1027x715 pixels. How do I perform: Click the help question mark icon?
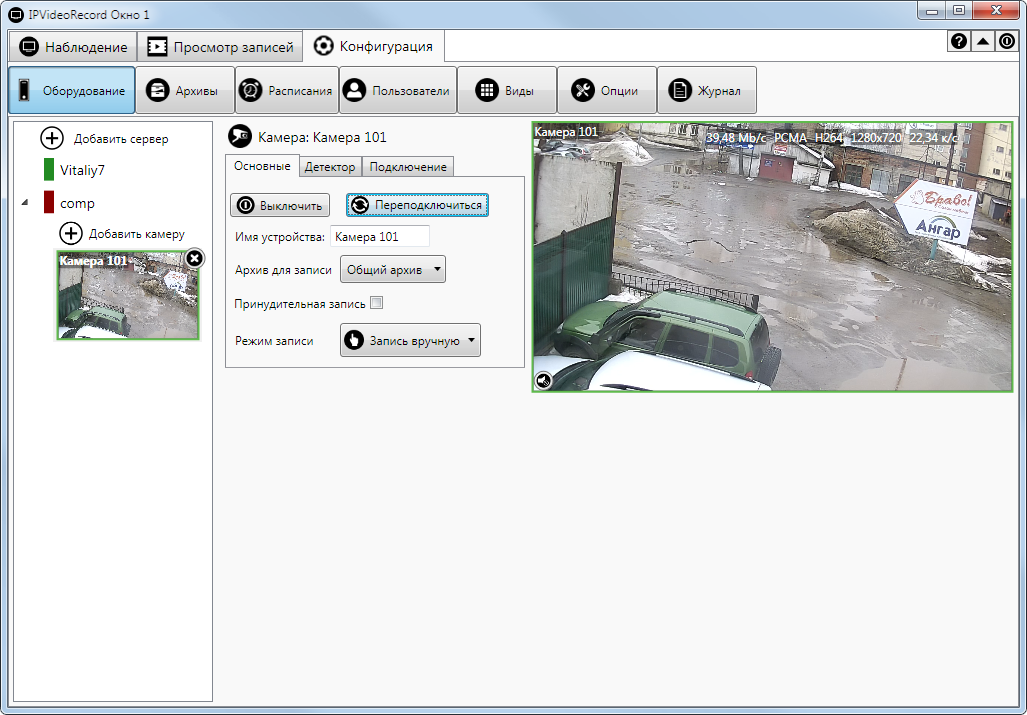coord(959,42)
